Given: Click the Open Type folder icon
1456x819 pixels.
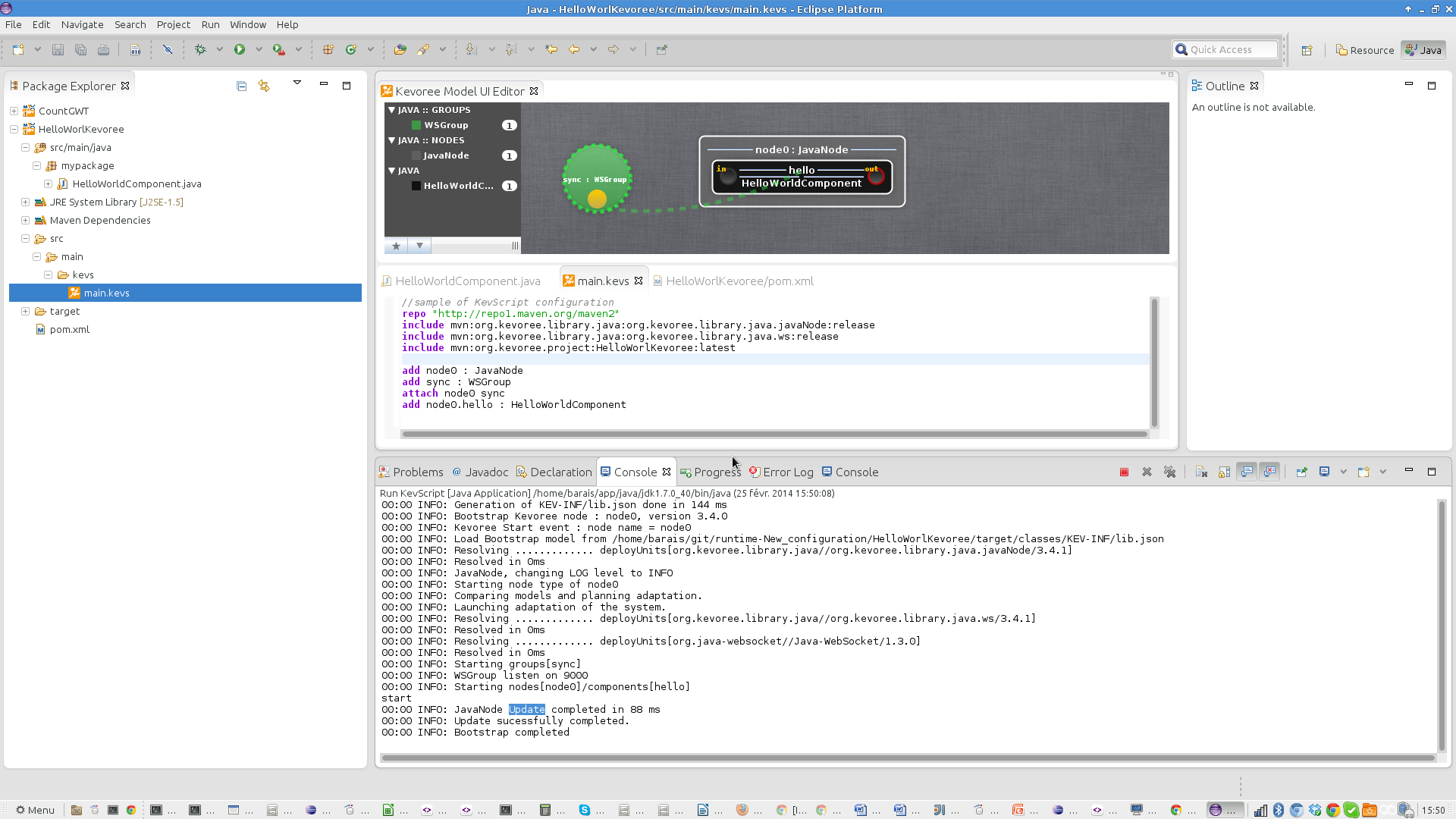Looking at the screenshot, I should click(x=400, y=49).
